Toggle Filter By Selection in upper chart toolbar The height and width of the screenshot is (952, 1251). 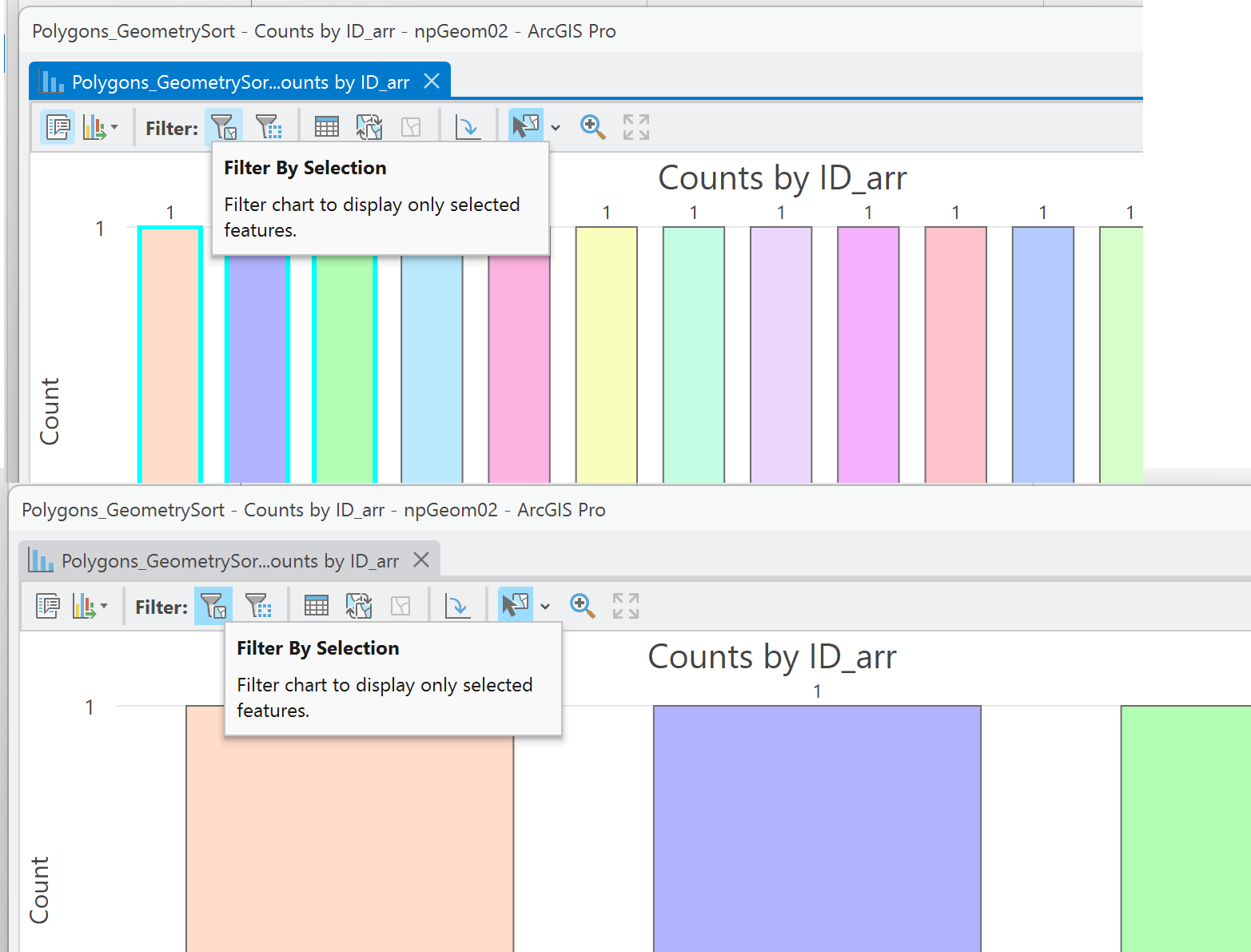point(223,126)
